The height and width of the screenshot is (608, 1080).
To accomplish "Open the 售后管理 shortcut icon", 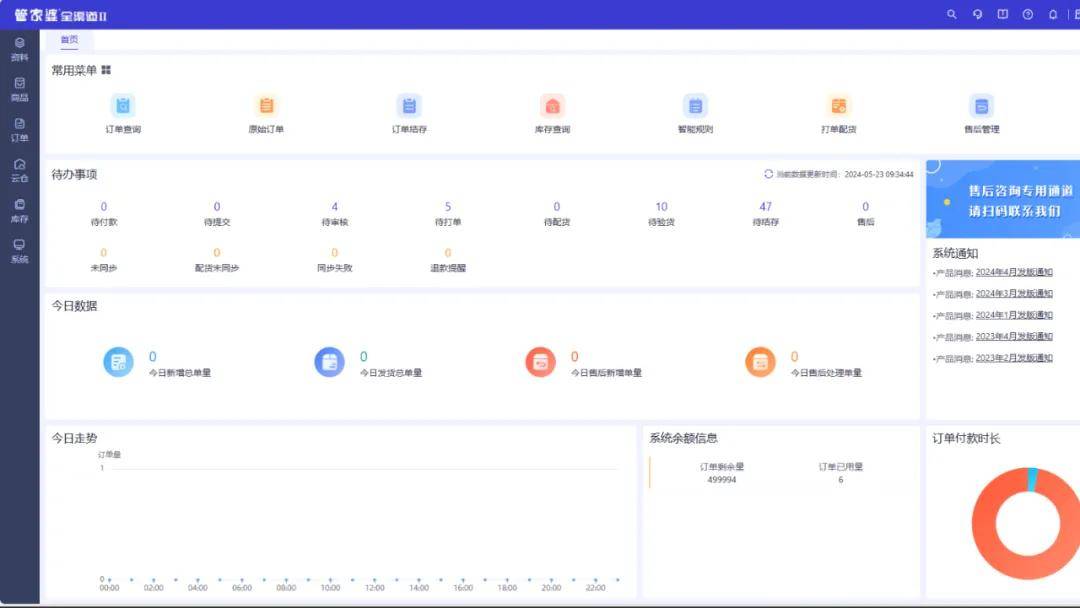I will [x=982, y=106].
